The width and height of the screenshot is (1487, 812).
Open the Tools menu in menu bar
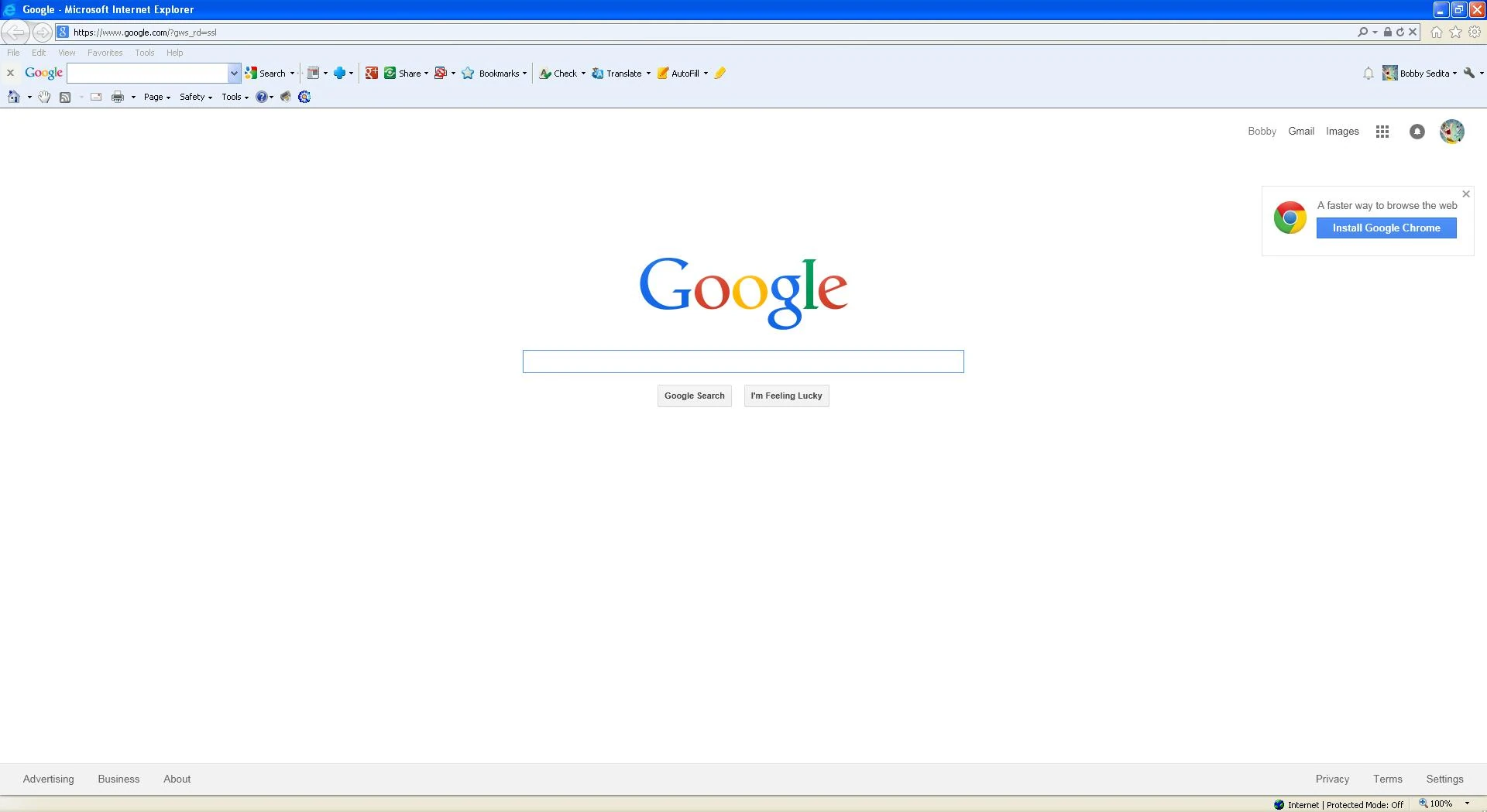[145, 53]
